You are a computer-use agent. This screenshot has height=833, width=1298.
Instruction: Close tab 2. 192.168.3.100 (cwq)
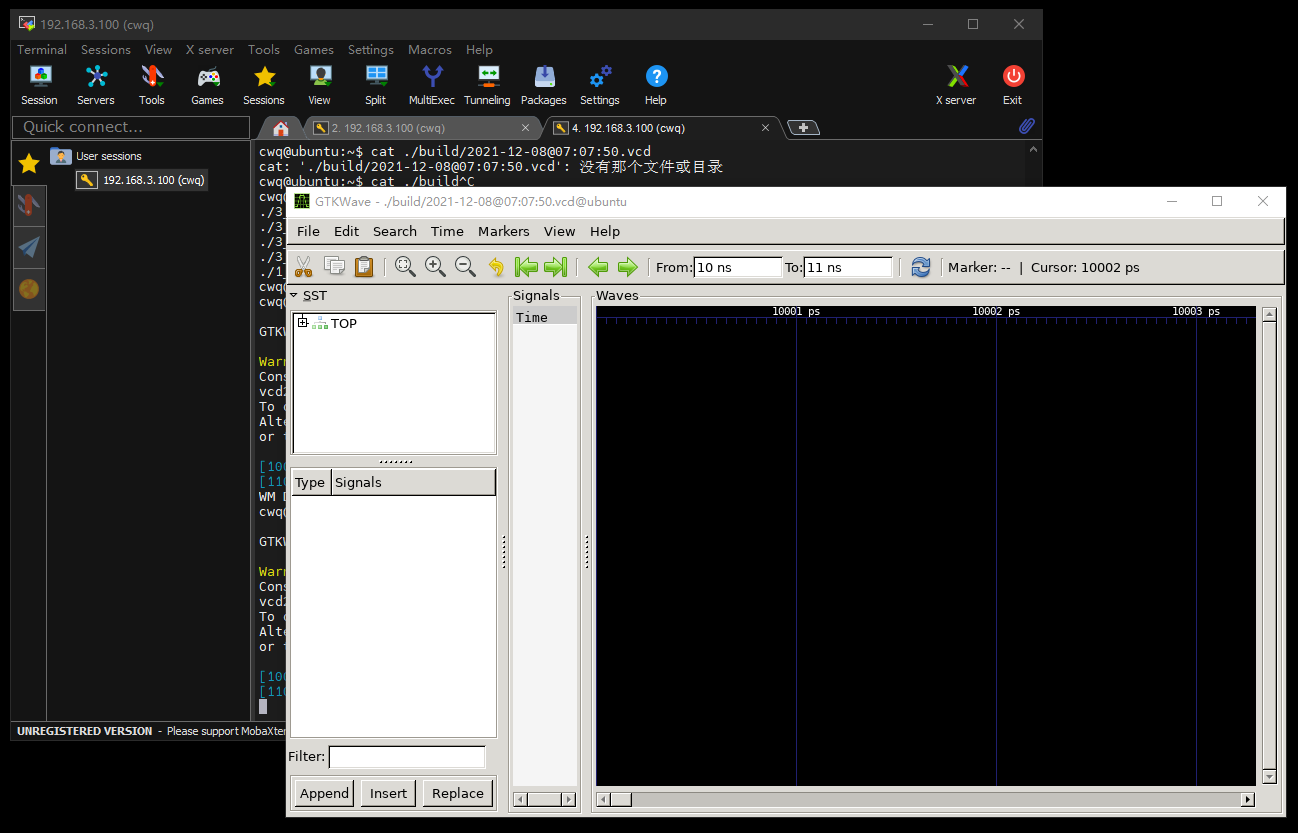coord(526,128)
